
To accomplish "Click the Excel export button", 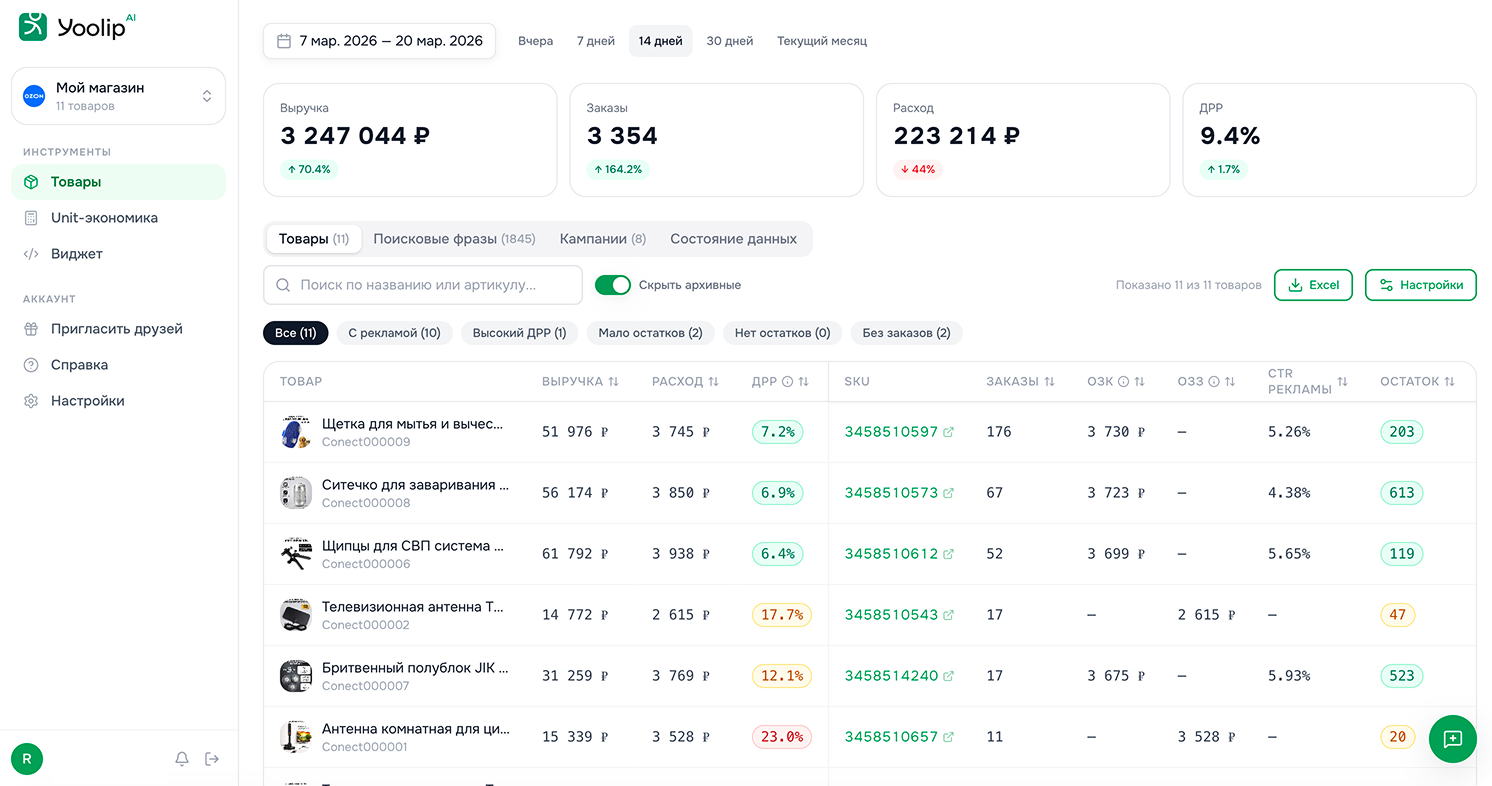I will point(1313,285).
